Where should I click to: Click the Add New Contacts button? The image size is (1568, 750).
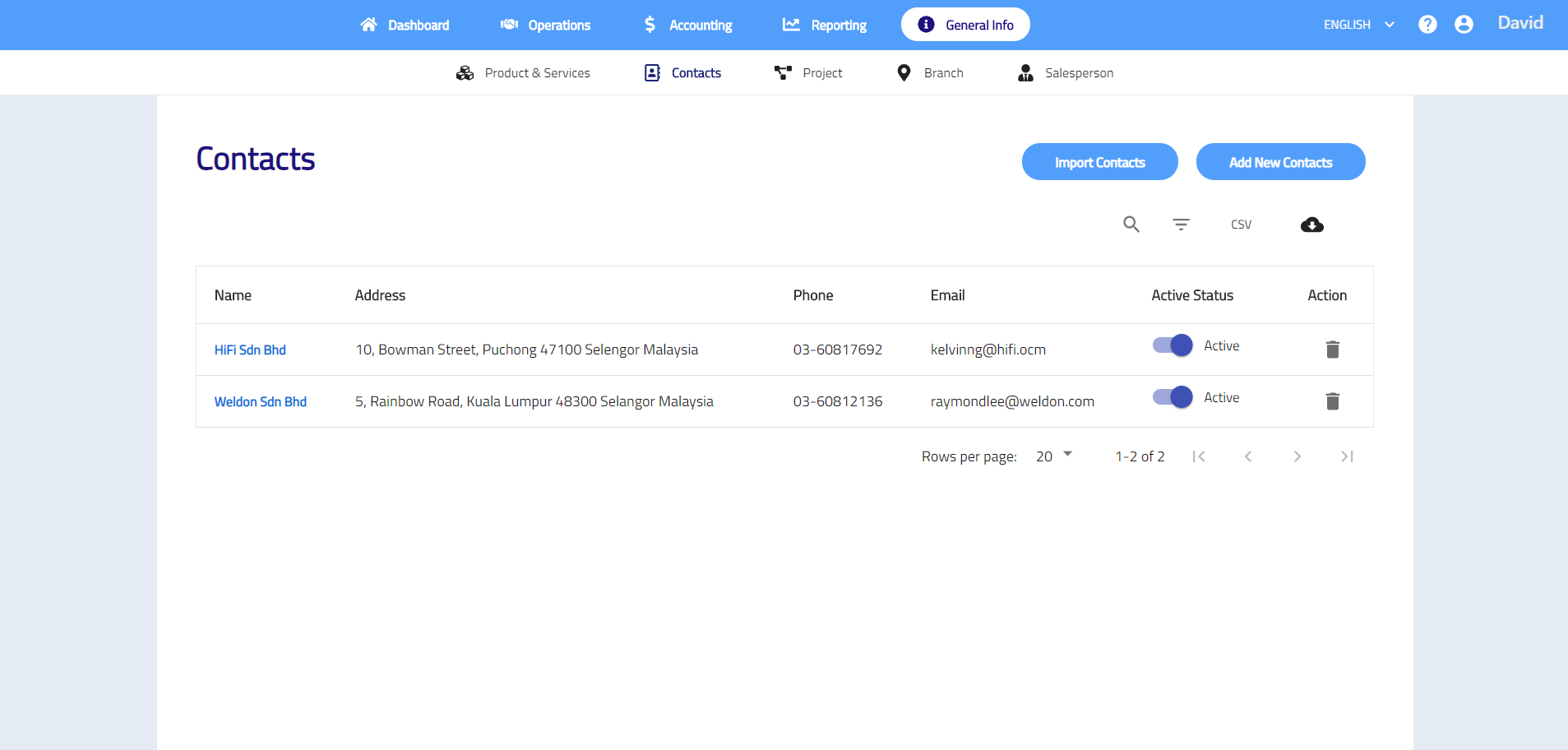tap(1280, 162)
